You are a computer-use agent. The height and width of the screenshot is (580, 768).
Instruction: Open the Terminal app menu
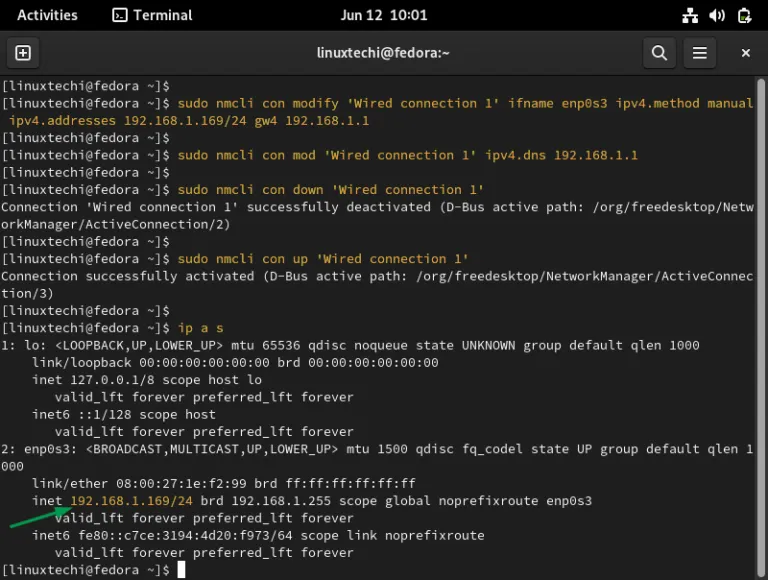152,15
